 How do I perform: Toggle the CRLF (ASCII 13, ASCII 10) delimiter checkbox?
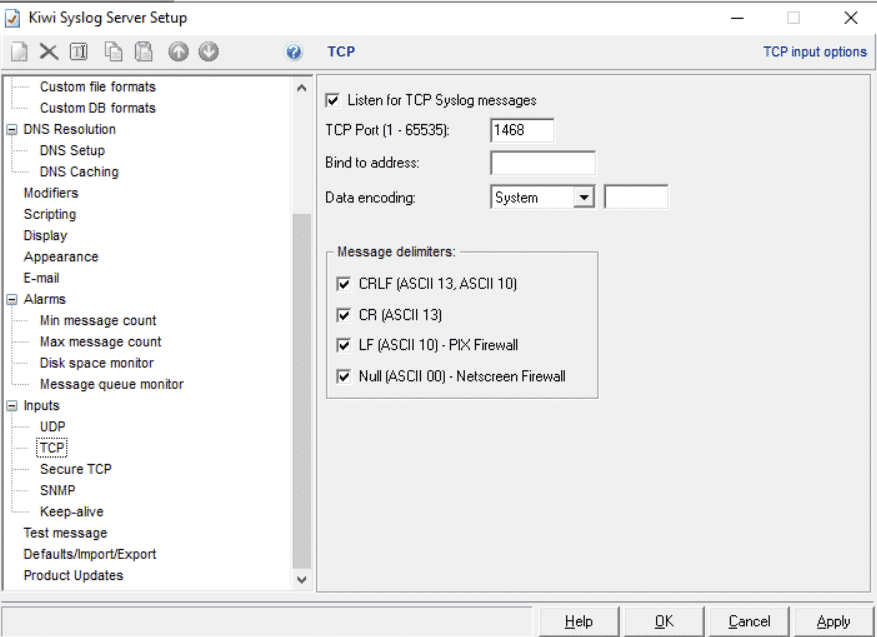(x=345, y=284)
